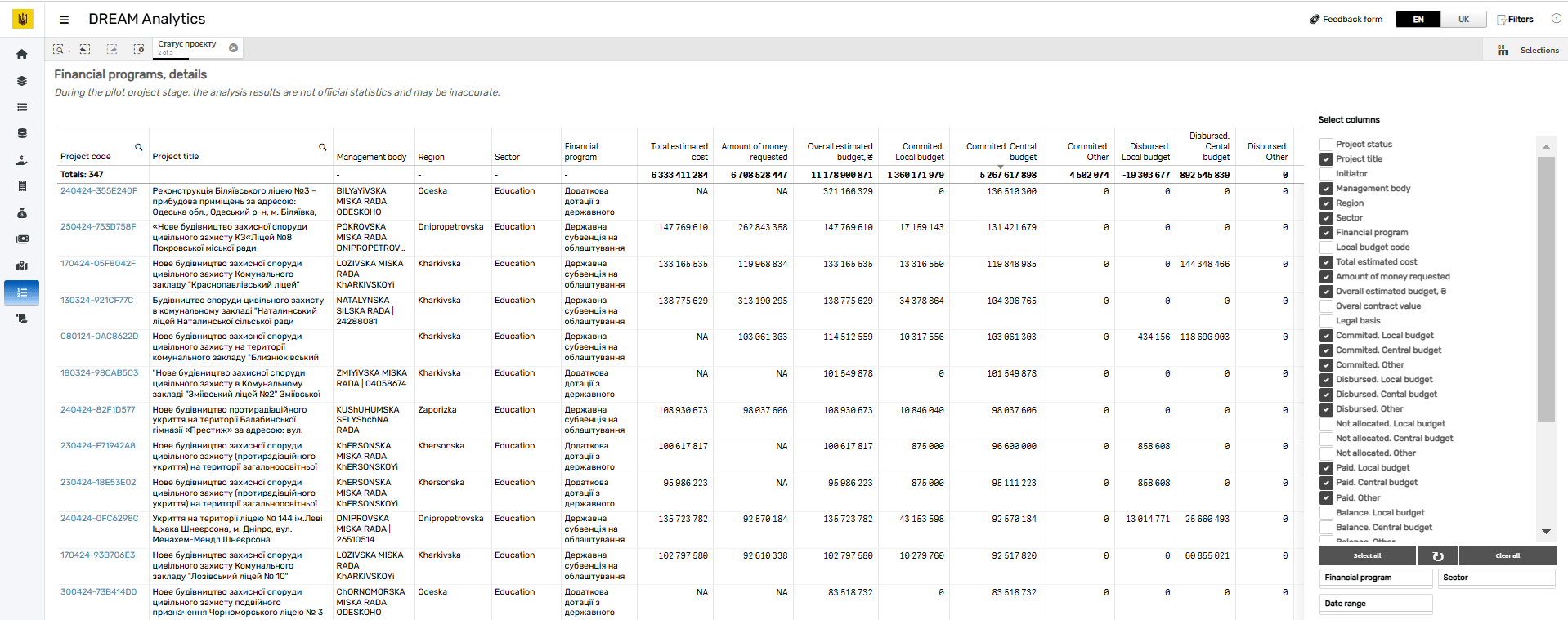Check the Balance. Local budget checkbox
The image size is (1568, 620).
click(1326, 513)
